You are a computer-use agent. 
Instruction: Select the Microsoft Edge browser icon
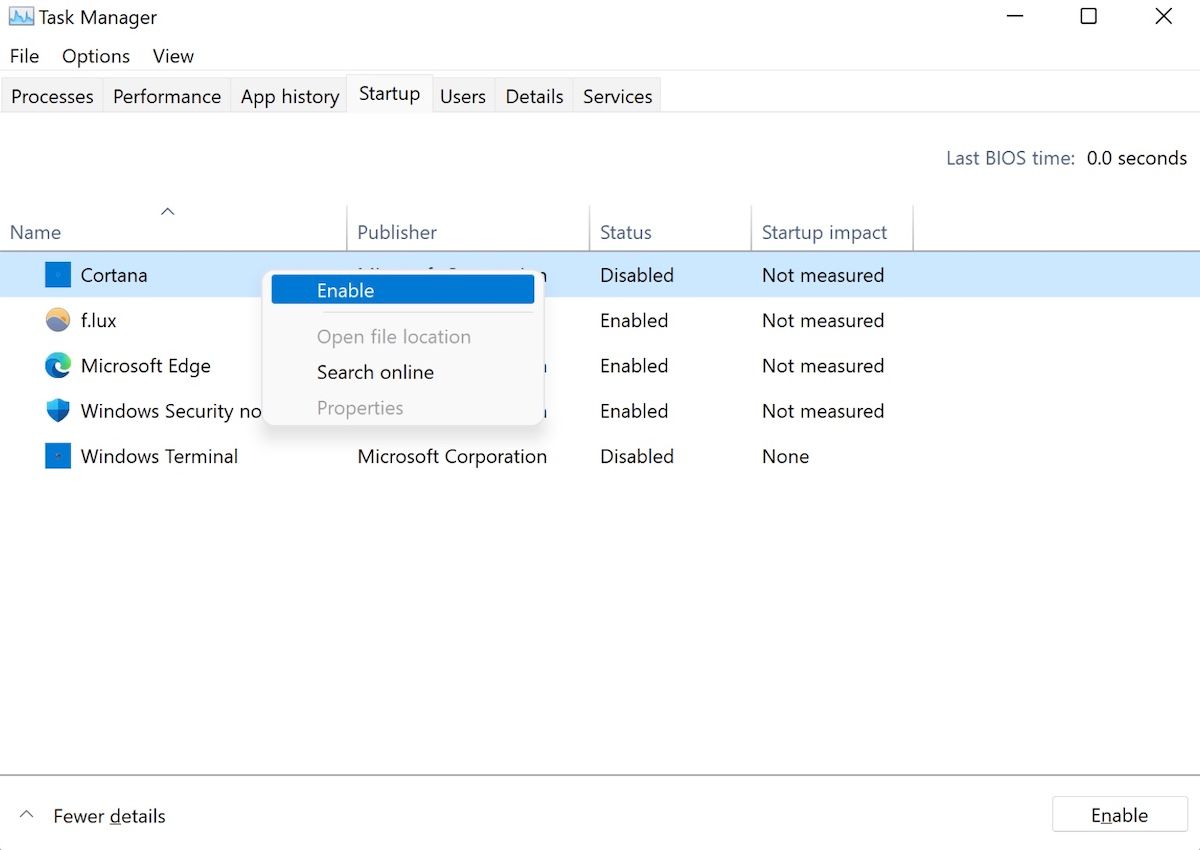(x=56, y=365)
